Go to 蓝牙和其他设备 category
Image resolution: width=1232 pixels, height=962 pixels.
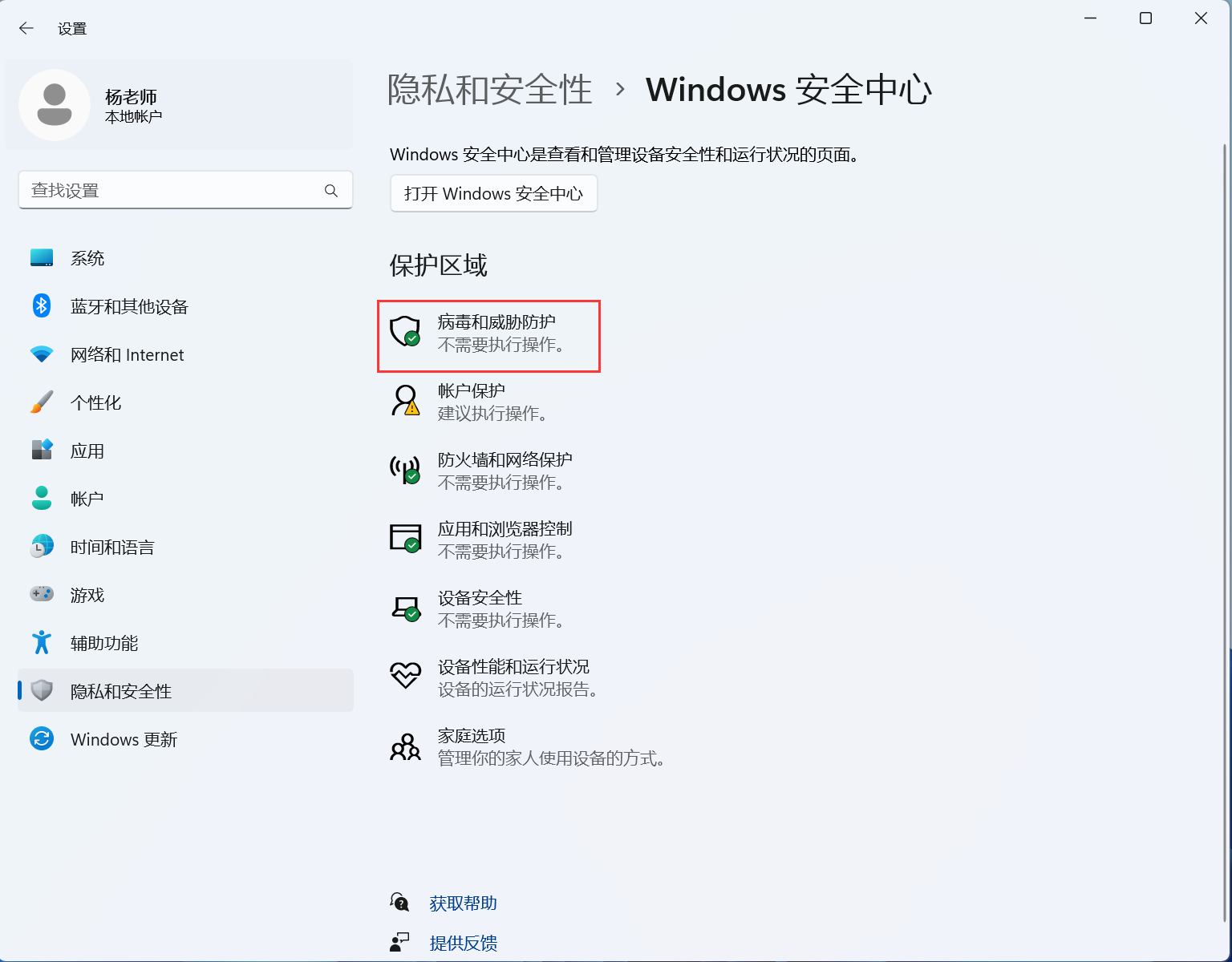pyautogui.click(x=185, y=306)
